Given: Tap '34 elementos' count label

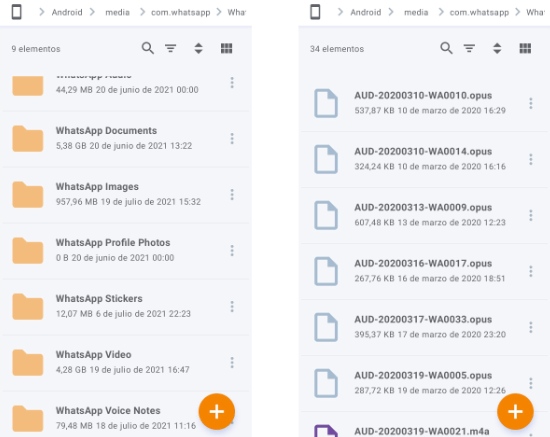Looking at the screenshot, I should 337,49.
